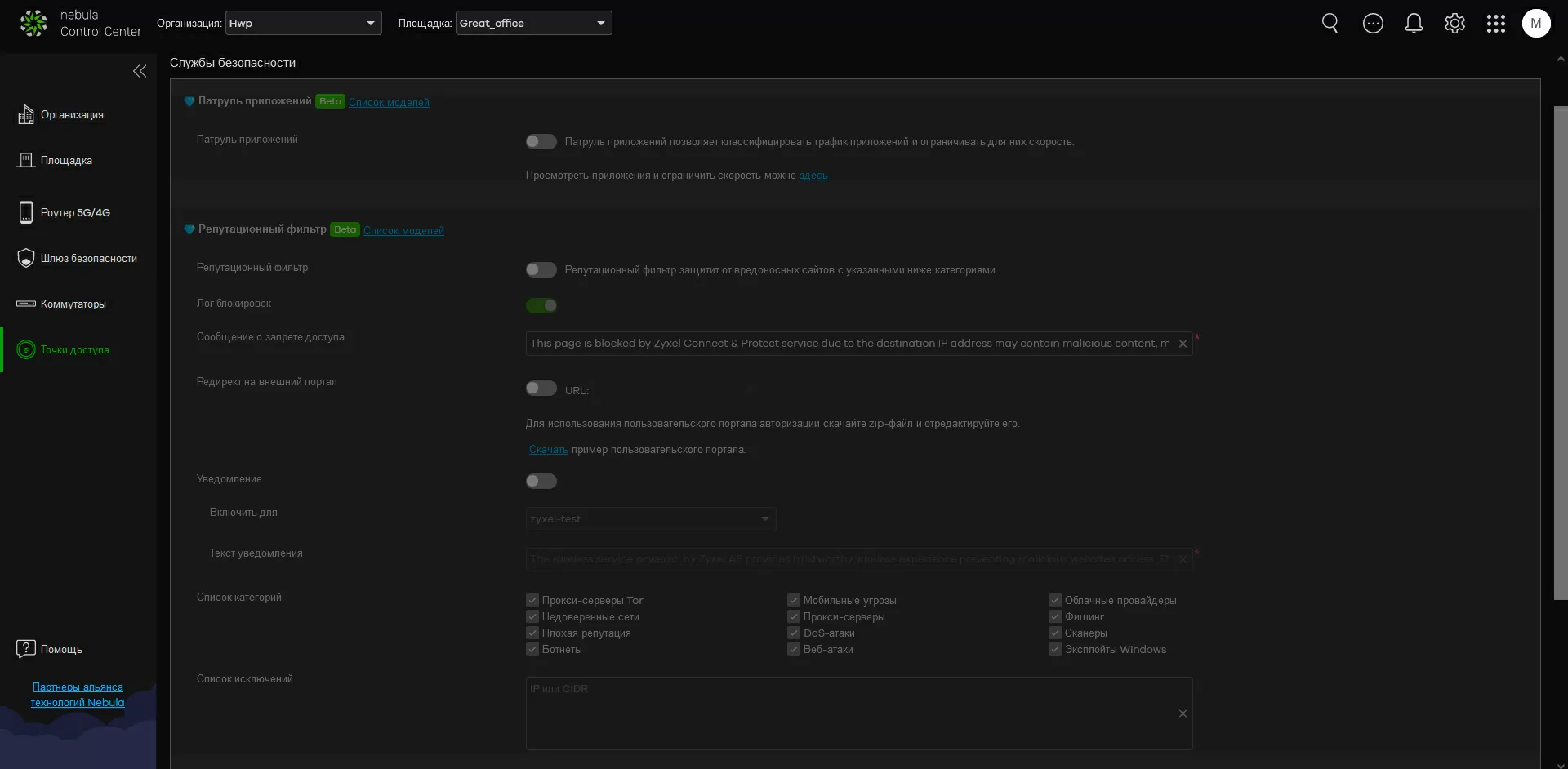Uncheck Прокси-серверы category checkbox
Screen dimensions: 1568x769
pyautogui.click(x=794, y=616)
